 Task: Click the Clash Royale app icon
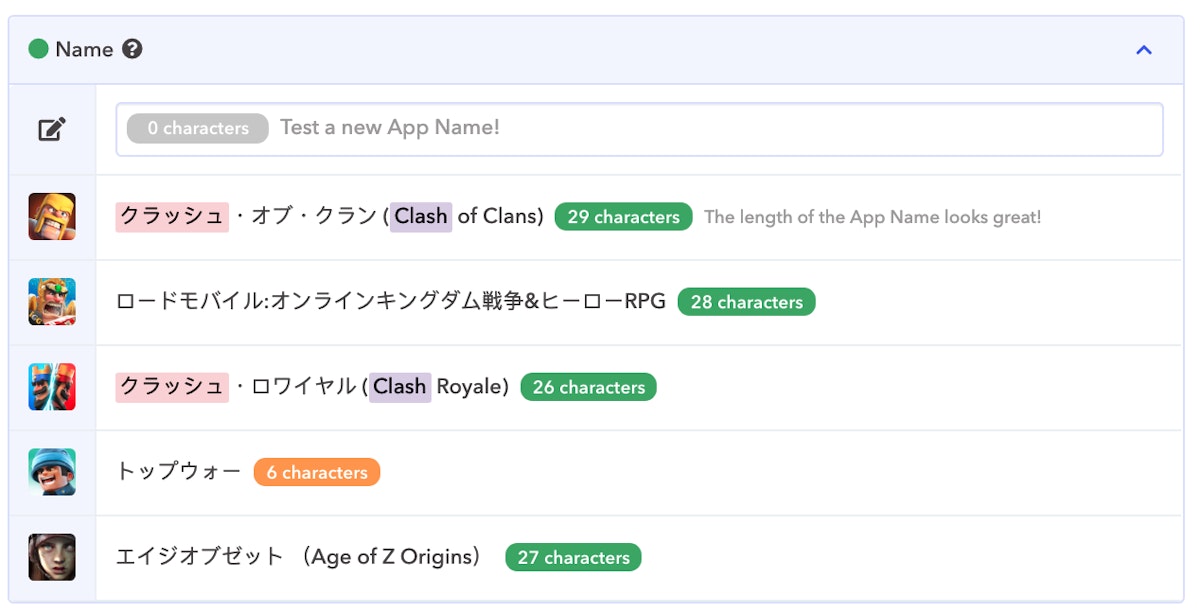52,387
